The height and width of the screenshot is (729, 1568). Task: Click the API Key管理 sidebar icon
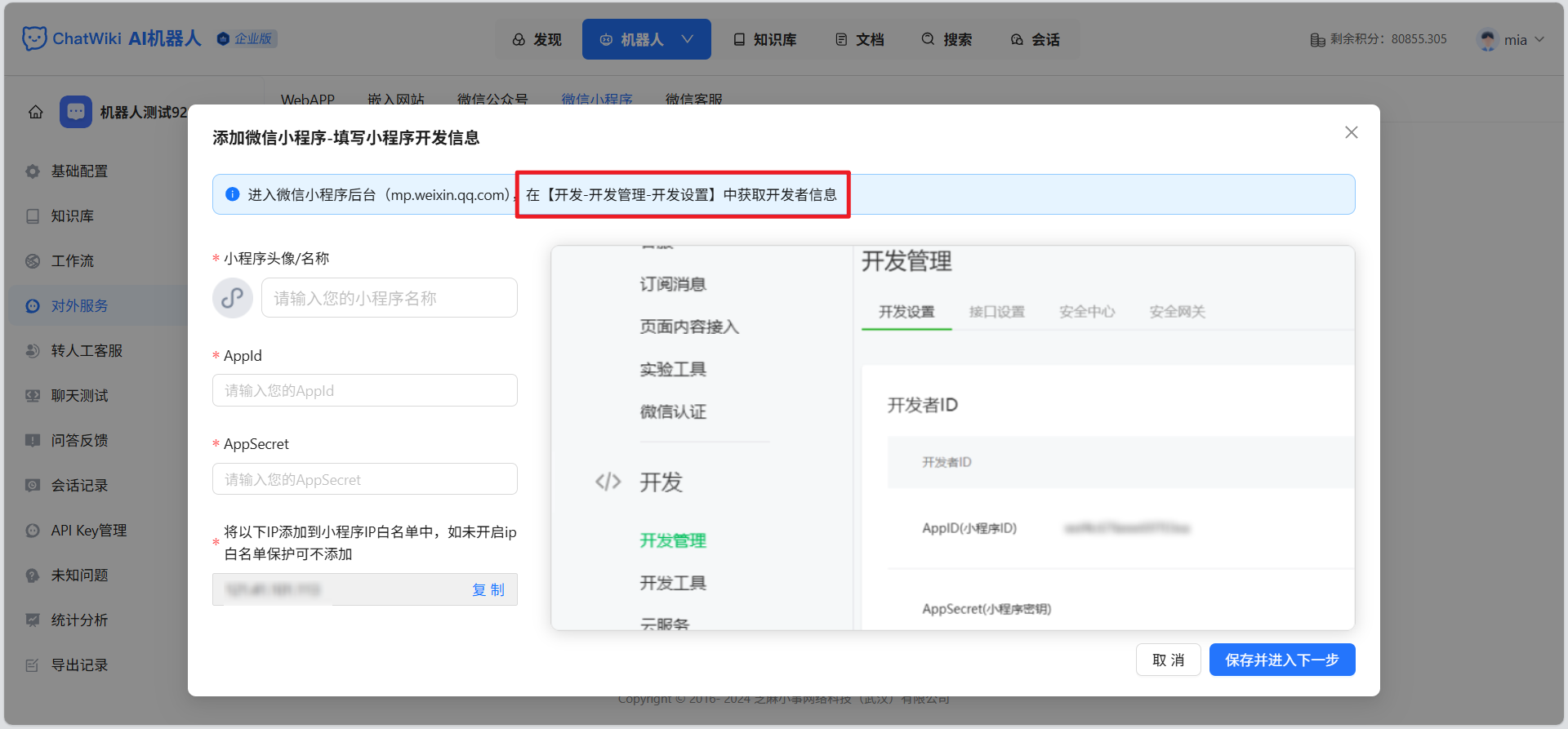(x=33, y=531)
